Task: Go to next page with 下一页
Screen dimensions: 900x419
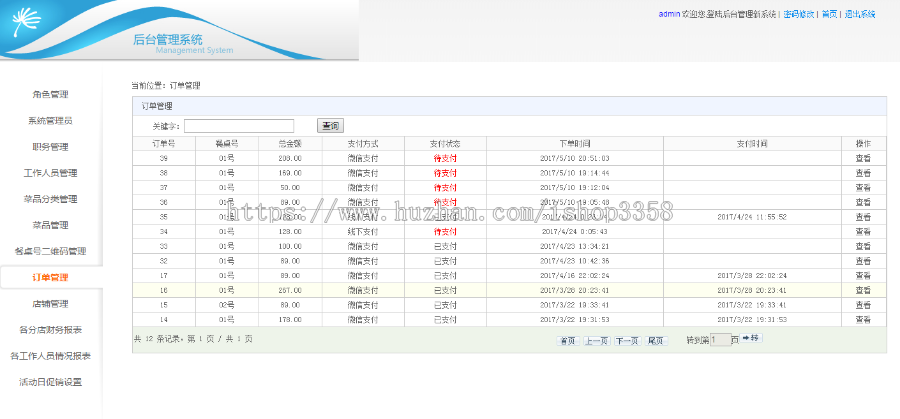Action: pyautogui.click(x=626, y=340)
